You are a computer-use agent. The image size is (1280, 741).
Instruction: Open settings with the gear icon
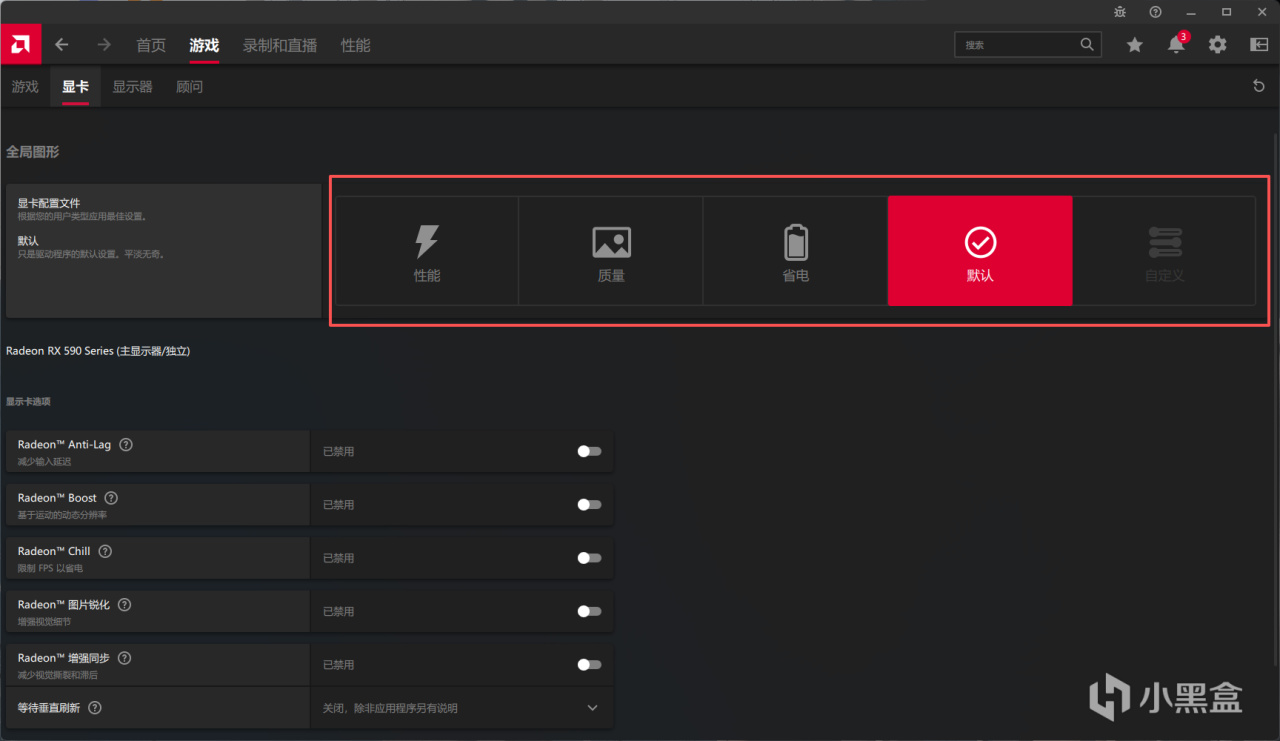point(1217,45)
